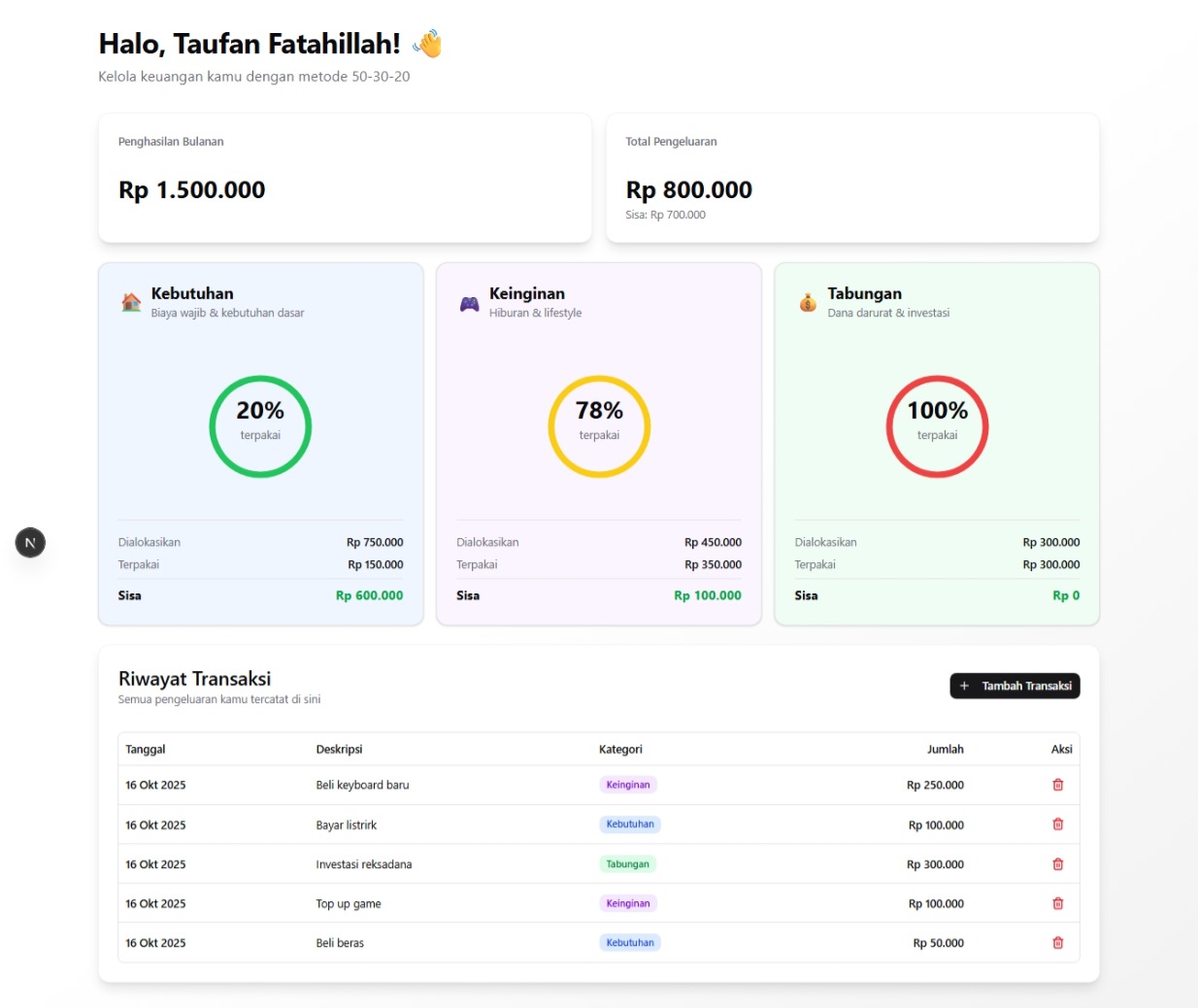Select the 'Kebutuhan' badge for Bayar listrirk

pyautogui.click(x=629, y=823)
